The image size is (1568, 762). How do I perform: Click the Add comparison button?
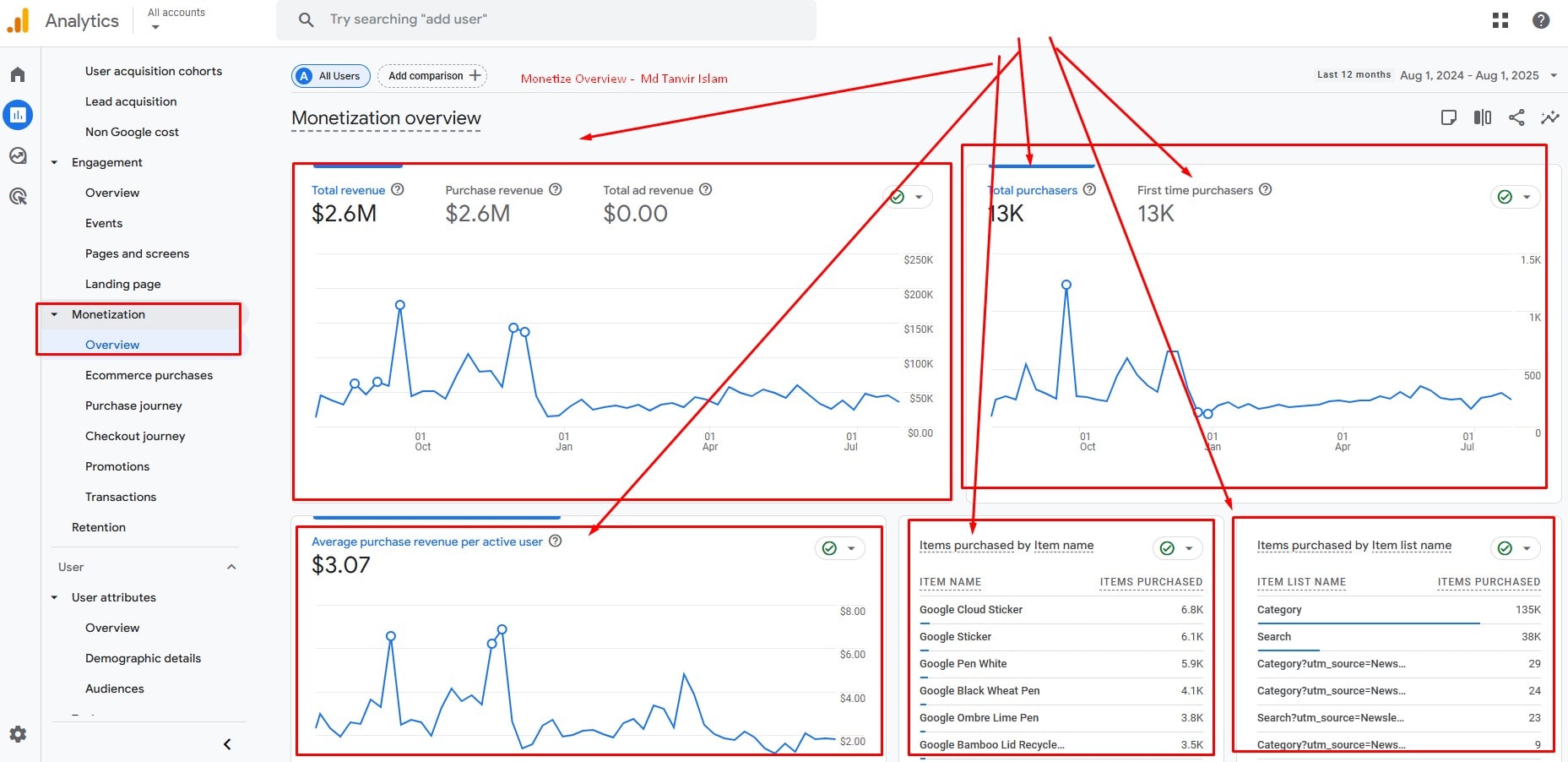click(432, 76)
